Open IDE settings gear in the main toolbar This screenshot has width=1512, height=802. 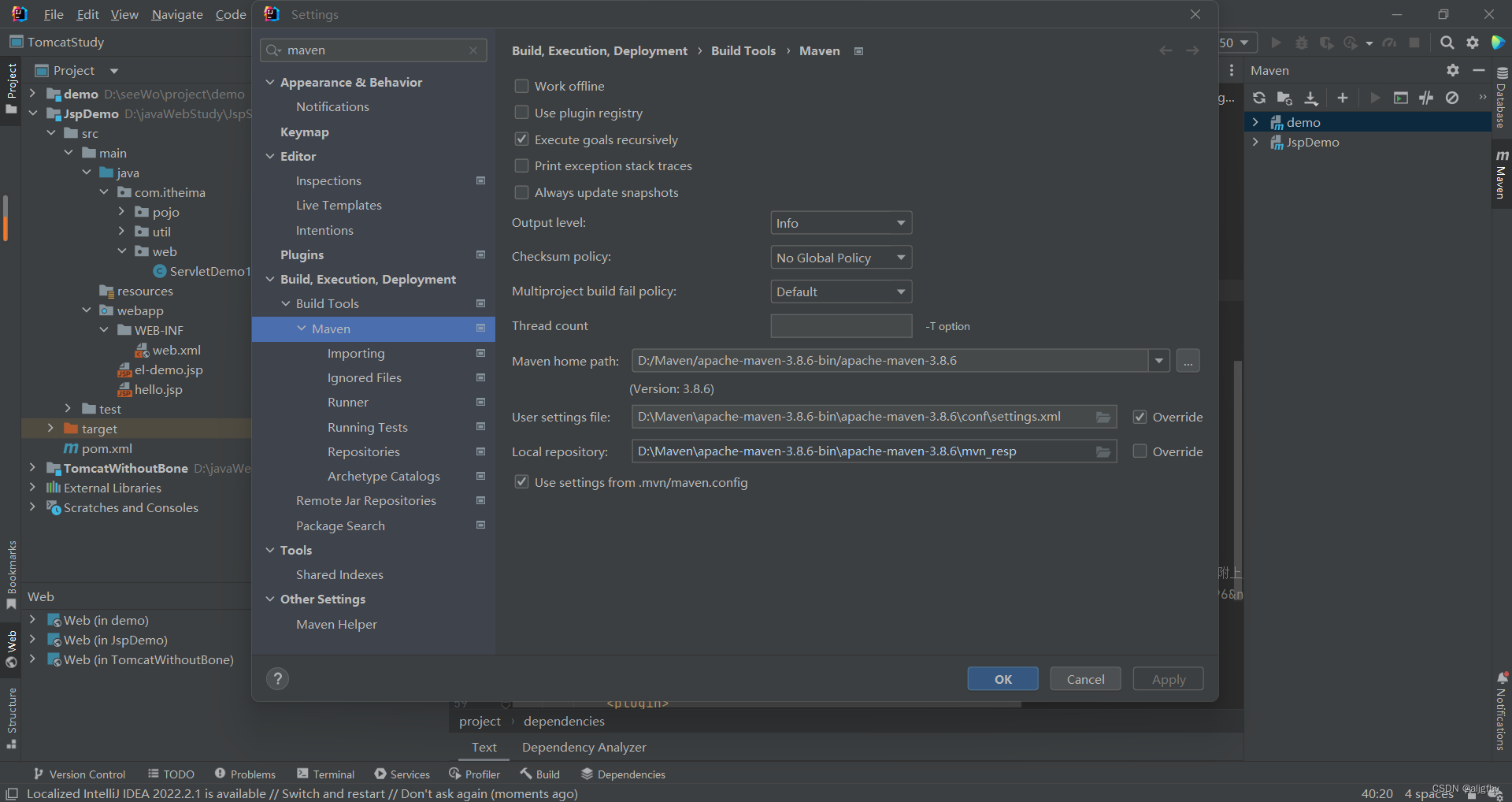coord(1473,43)
